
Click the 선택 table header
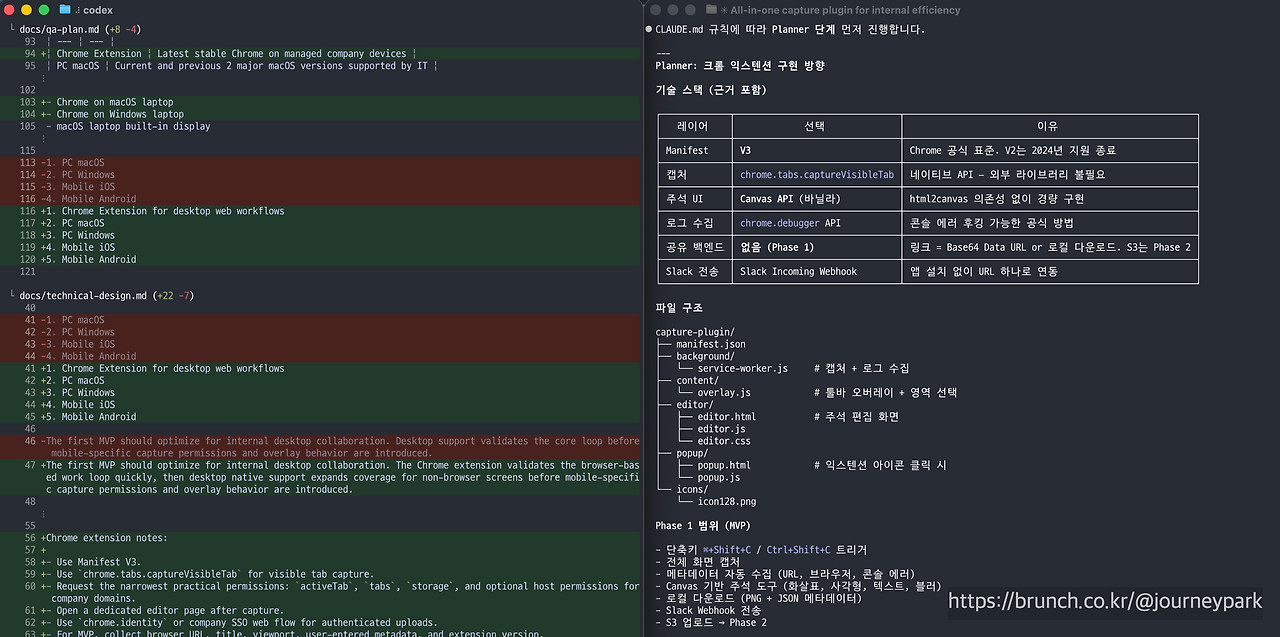pos(815,126)
